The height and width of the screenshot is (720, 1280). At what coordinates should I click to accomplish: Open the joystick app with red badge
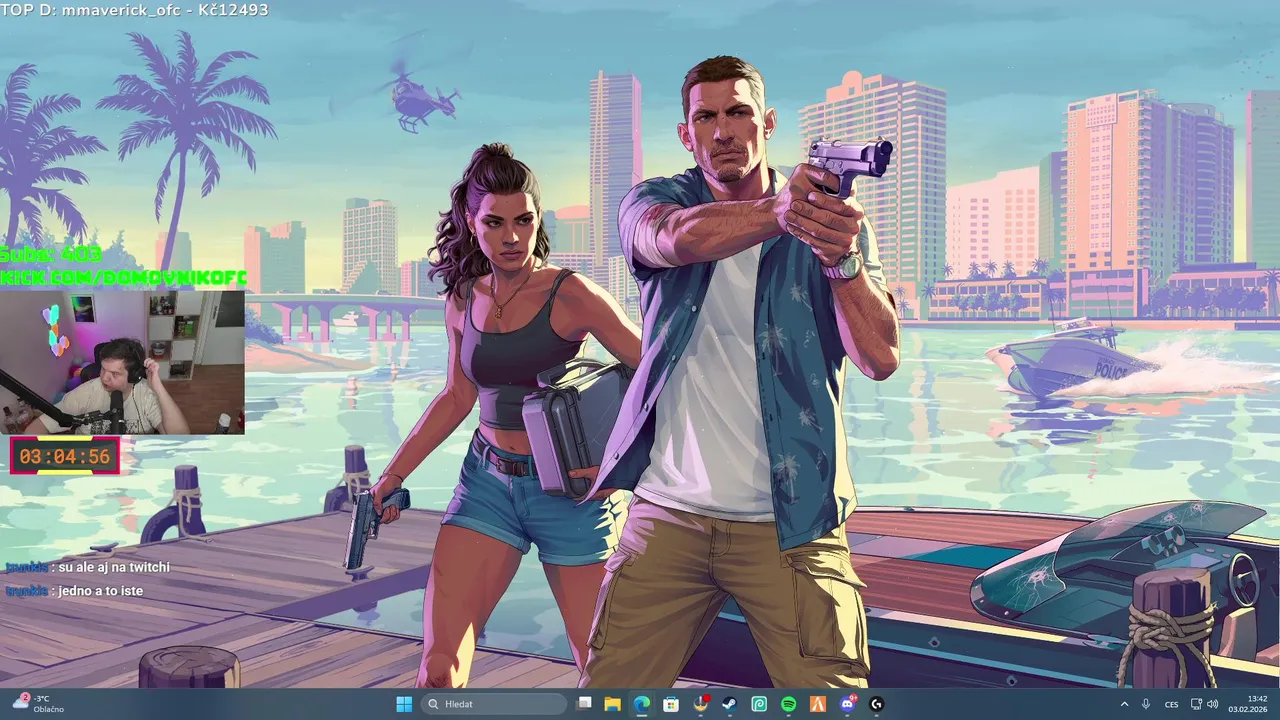point(701,704)
